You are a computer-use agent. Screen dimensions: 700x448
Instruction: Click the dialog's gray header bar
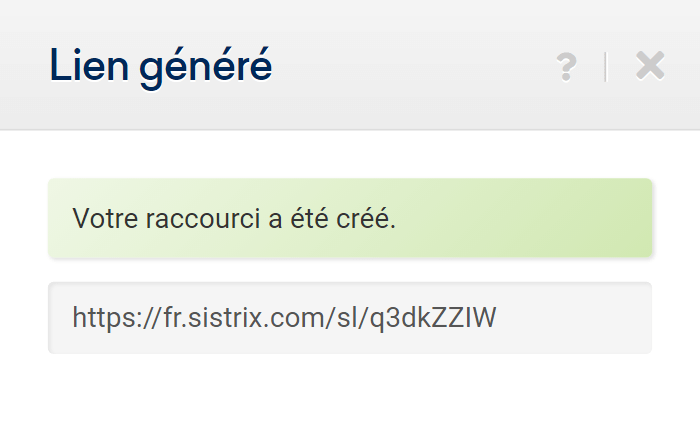[350, 65]
